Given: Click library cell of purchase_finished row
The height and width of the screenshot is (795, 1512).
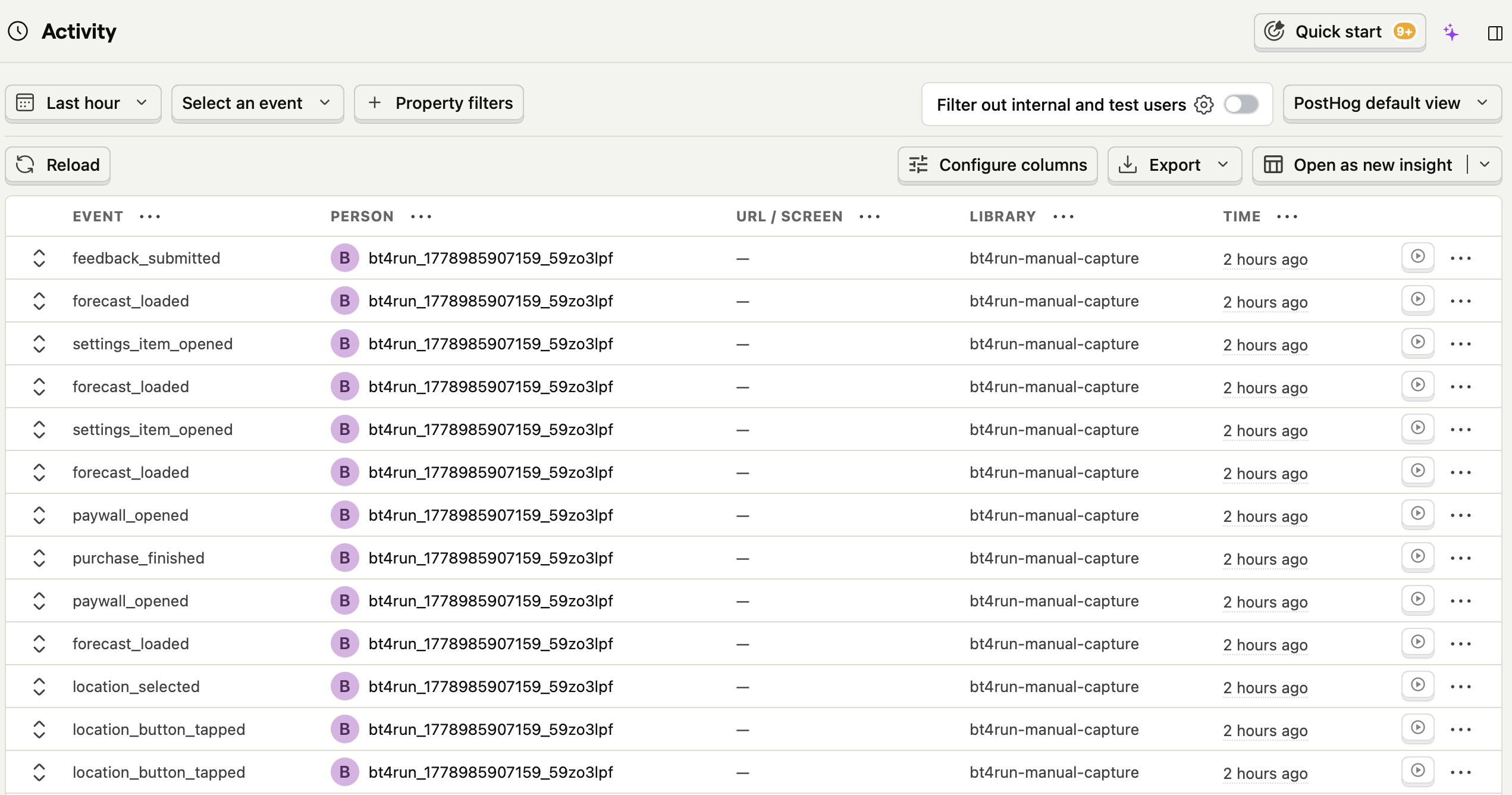Looking at the screenshot, I should pos(1054,558).
